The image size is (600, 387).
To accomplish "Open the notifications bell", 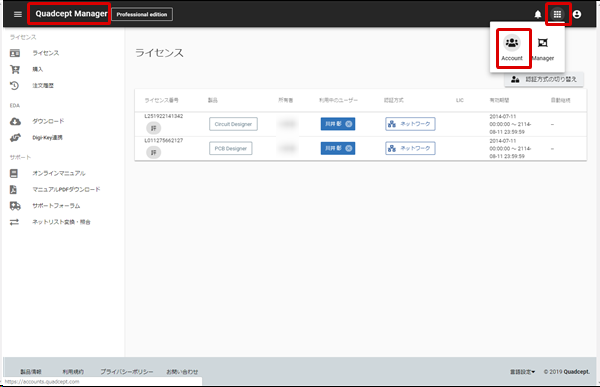I will tap(538, 15).
